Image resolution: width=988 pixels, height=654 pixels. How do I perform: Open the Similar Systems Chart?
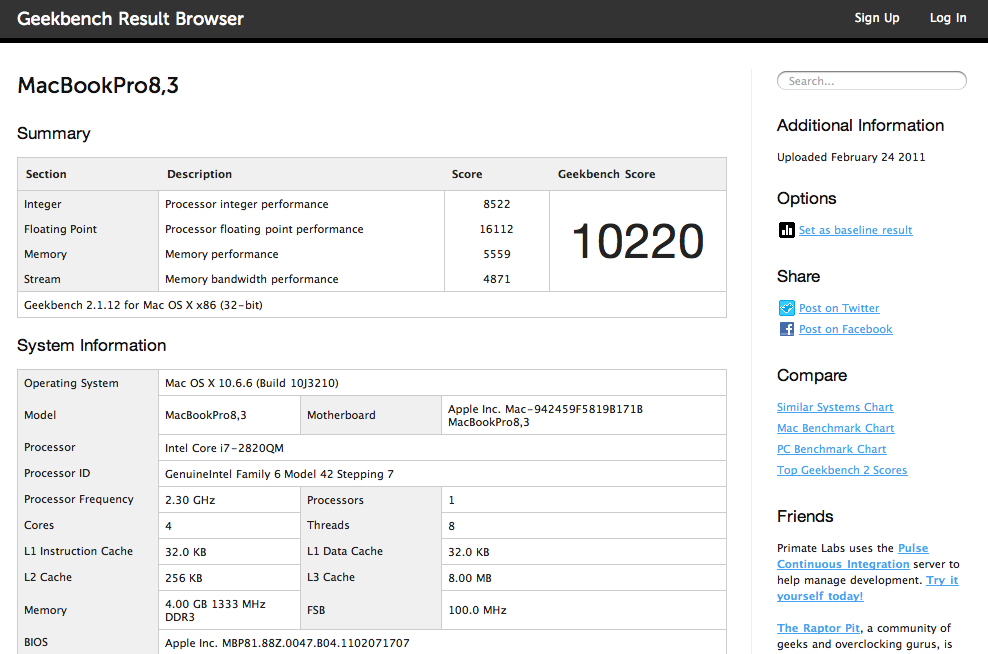[835, 407]
